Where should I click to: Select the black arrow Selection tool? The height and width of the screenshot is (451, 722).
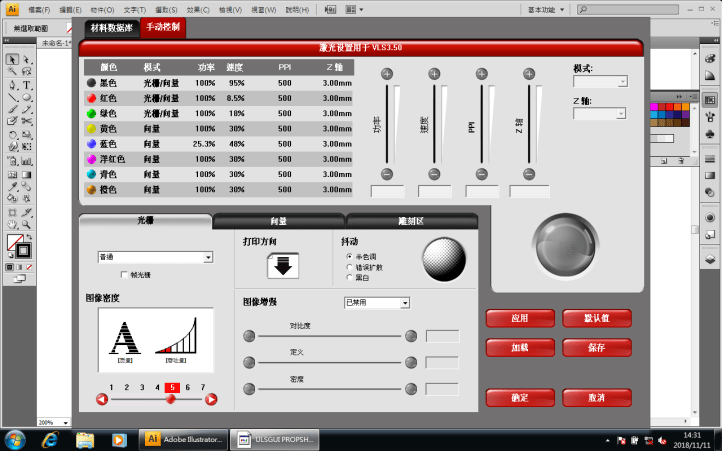(11, 59)
